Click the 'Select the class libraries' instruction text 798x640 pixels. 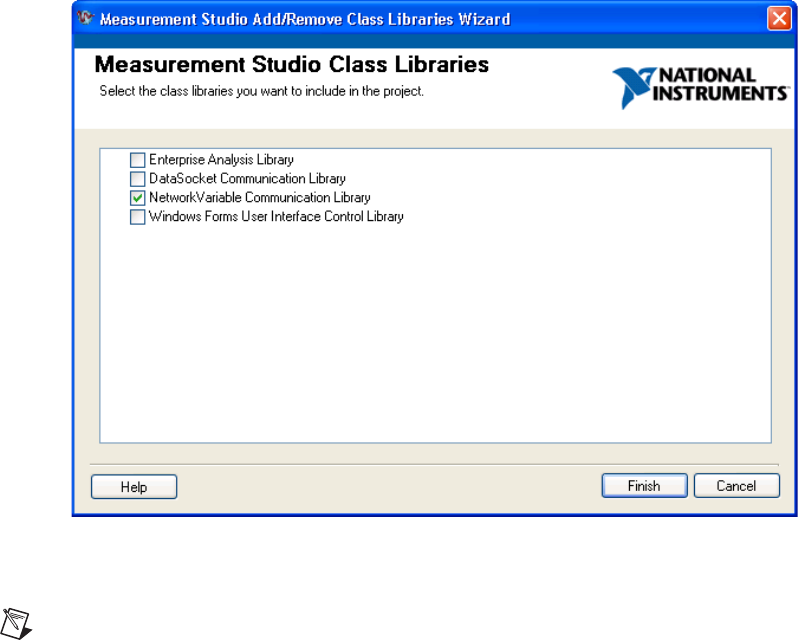(262, 91)
